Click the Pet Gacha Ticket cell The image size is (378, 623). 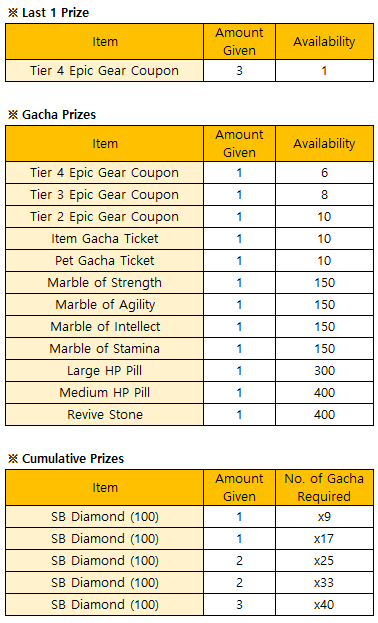pyautogui.click(x=105, y=261)
